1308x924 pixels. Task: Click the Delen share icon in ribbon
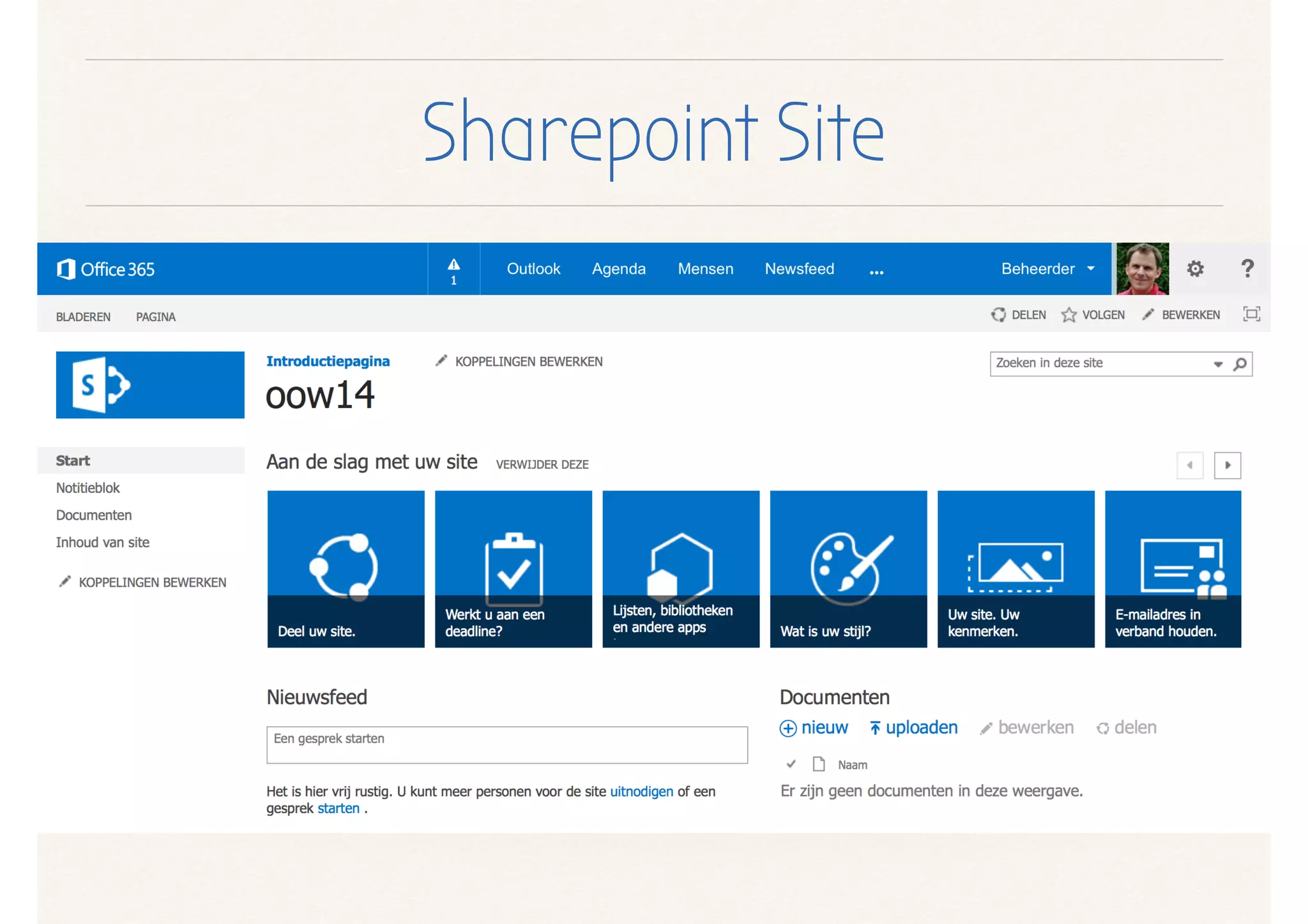pyautogui.click(x=998, y=315)
